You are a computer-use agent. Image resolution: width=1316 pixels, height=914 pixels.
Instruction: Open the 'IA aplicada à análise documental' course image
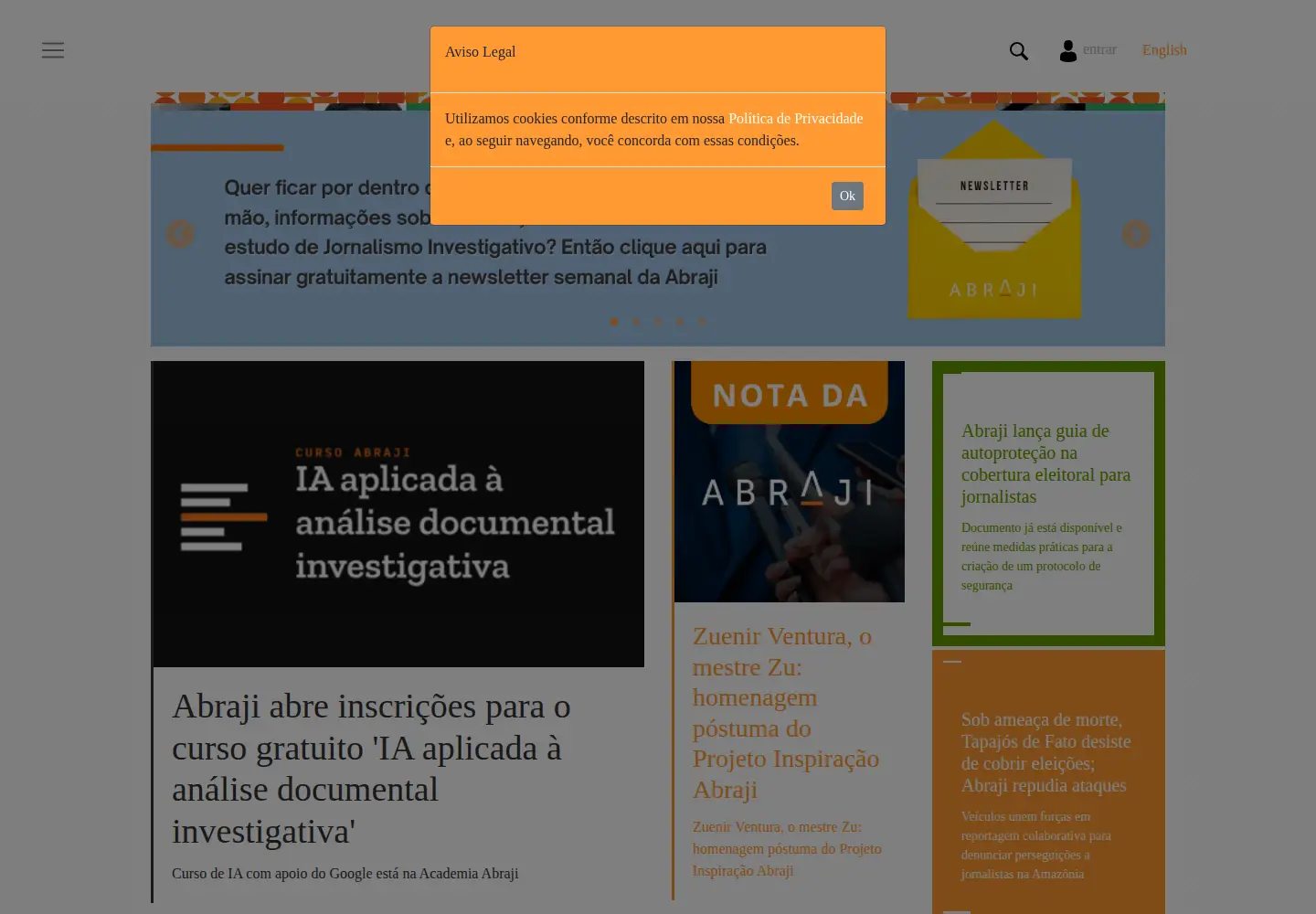pyautogui.click(x=398, y=514)
